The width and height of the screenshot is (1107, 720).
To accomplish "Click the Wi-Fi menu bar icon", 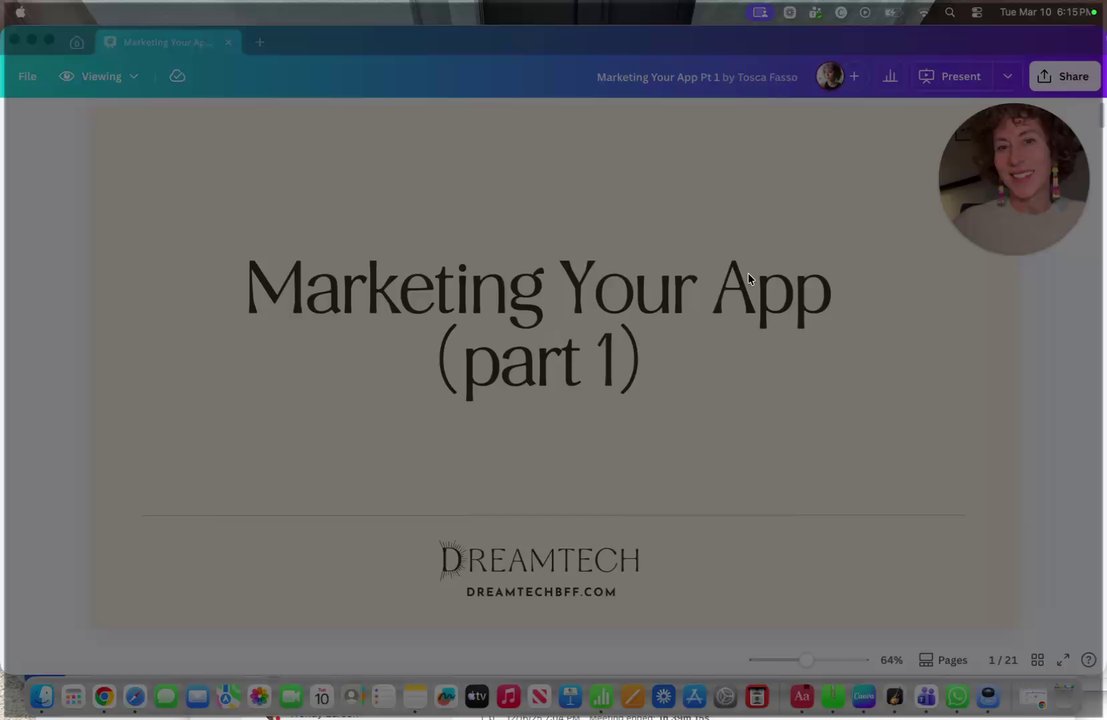I will click(923, 12).
